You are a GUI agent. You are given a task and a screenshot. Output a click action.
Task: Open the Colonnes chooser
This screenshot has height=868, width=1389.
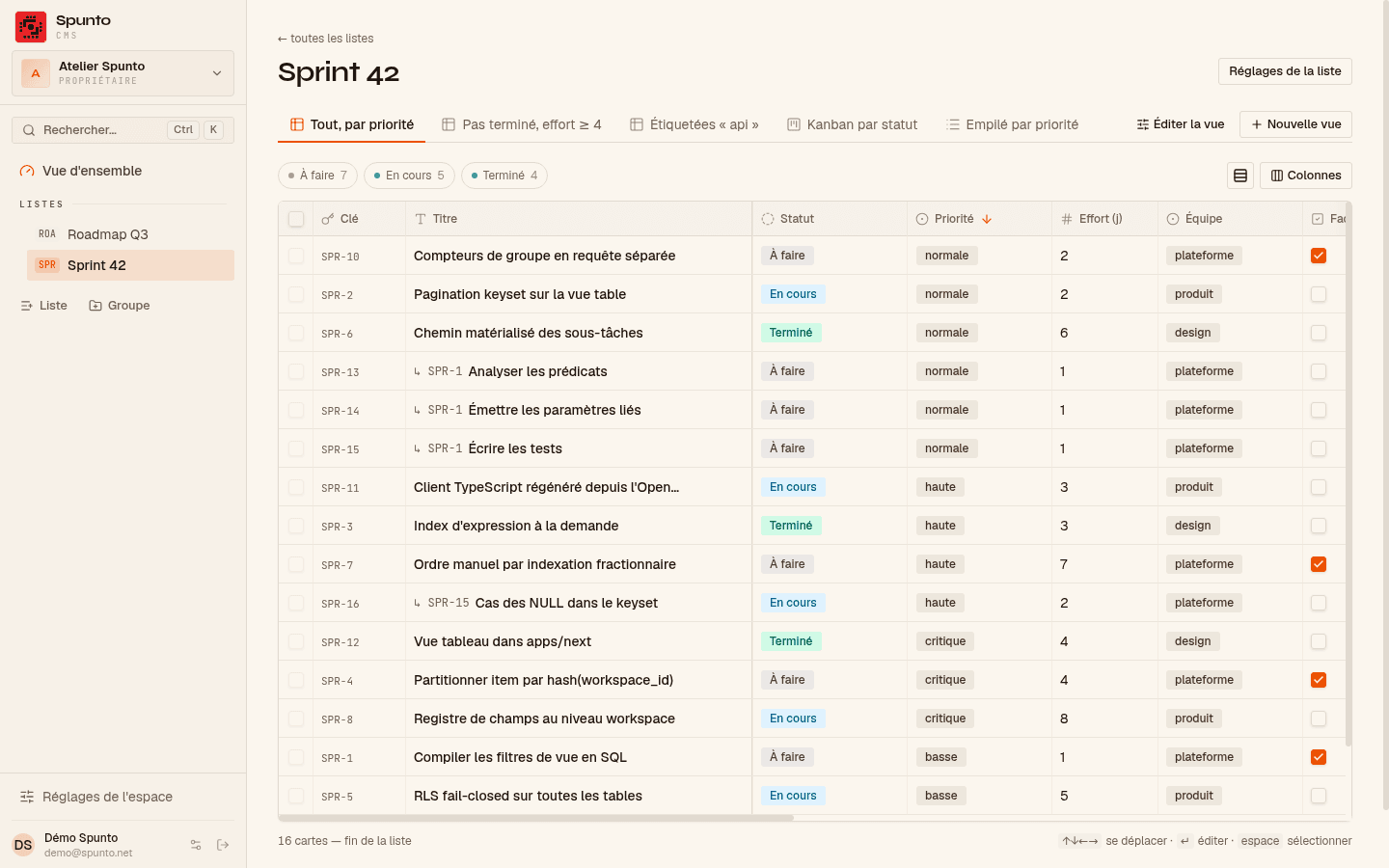point(1306,176)
